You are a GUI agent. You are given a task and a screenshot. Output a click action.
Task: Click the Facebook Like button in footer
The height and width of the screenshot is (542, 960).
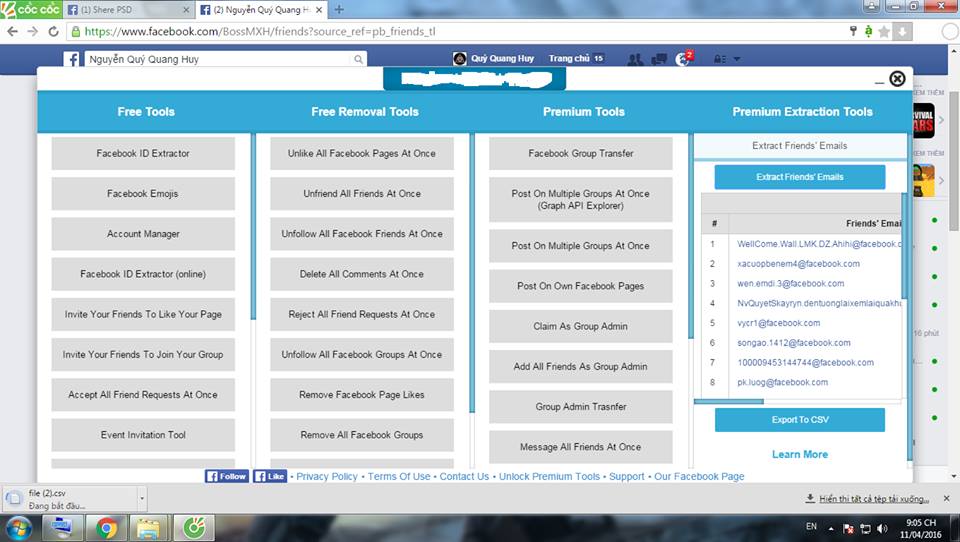click(x=270, y=476)
